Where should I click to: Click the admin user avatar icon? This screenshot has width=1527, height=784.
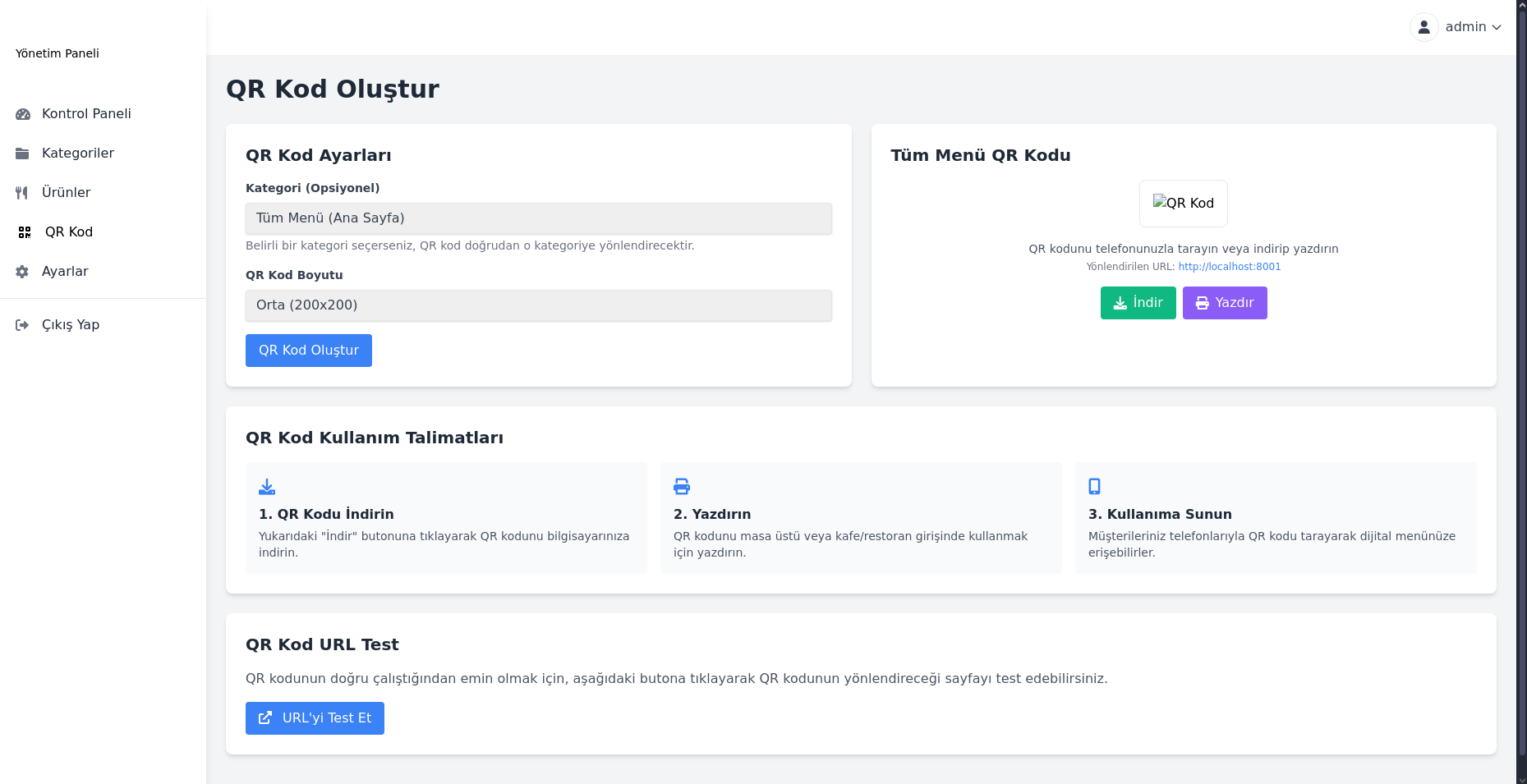(x=1424, y=27)
